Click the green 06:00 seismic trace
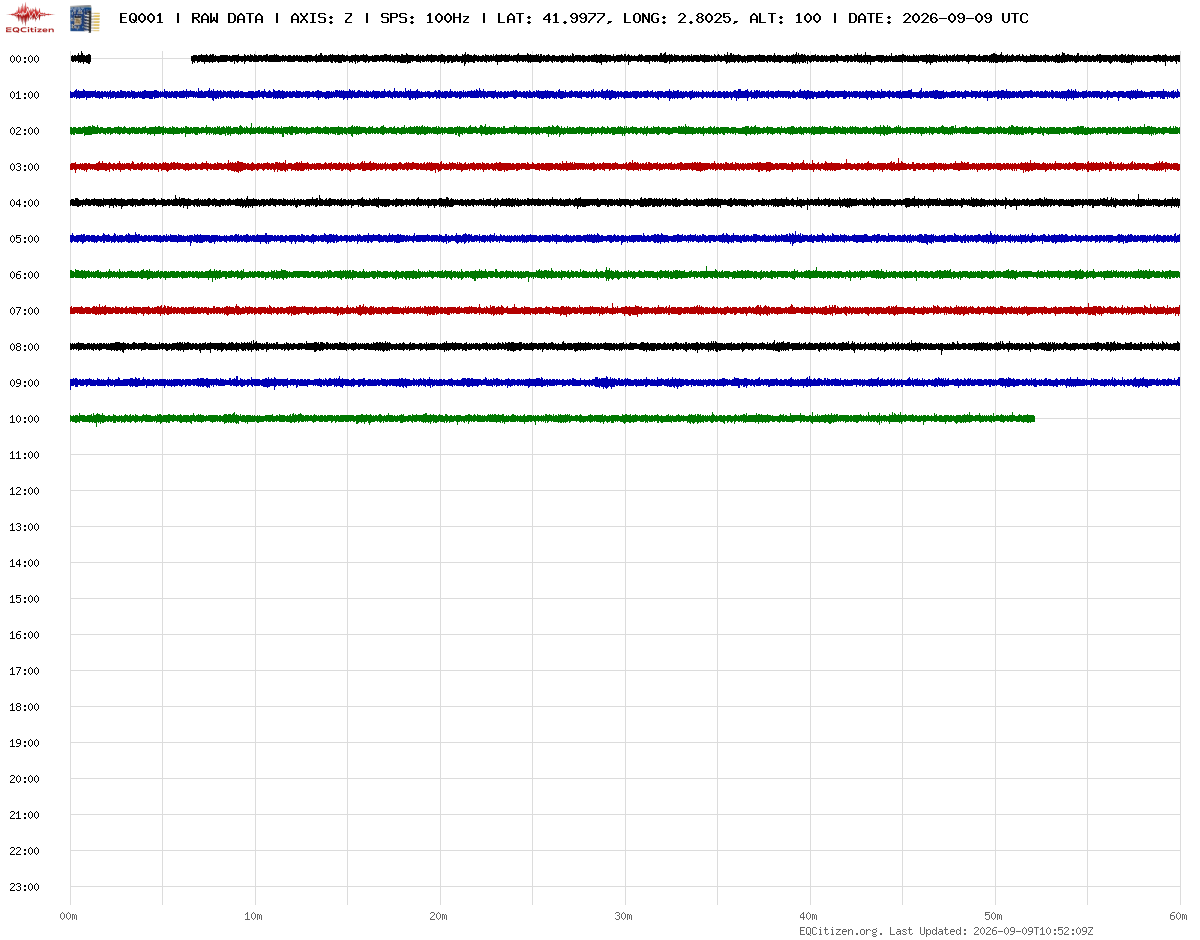Screen dimensions: 1200x940 pos(625,274)
